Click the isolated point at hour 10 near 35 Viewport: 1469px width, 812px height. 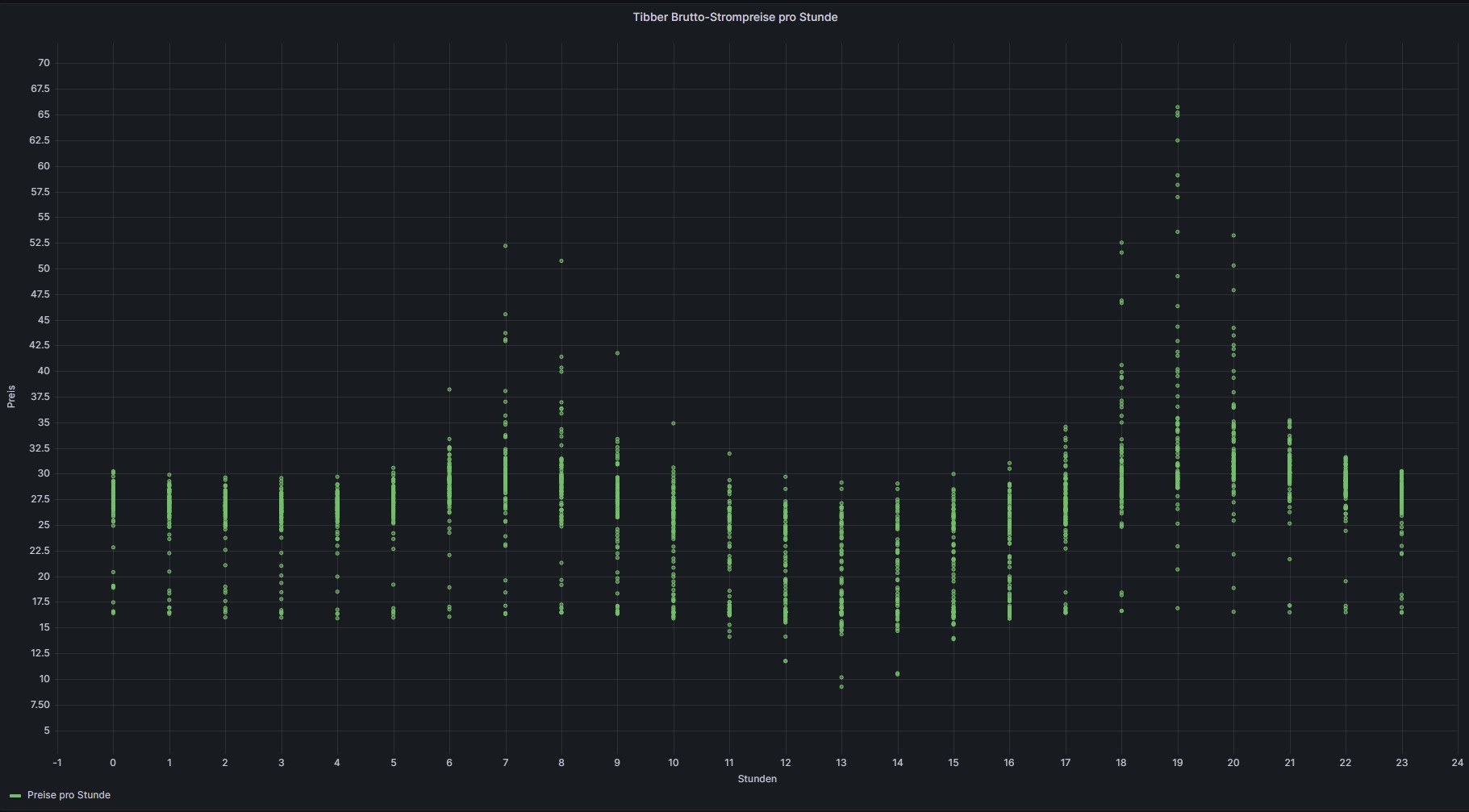tap(674, 423)
